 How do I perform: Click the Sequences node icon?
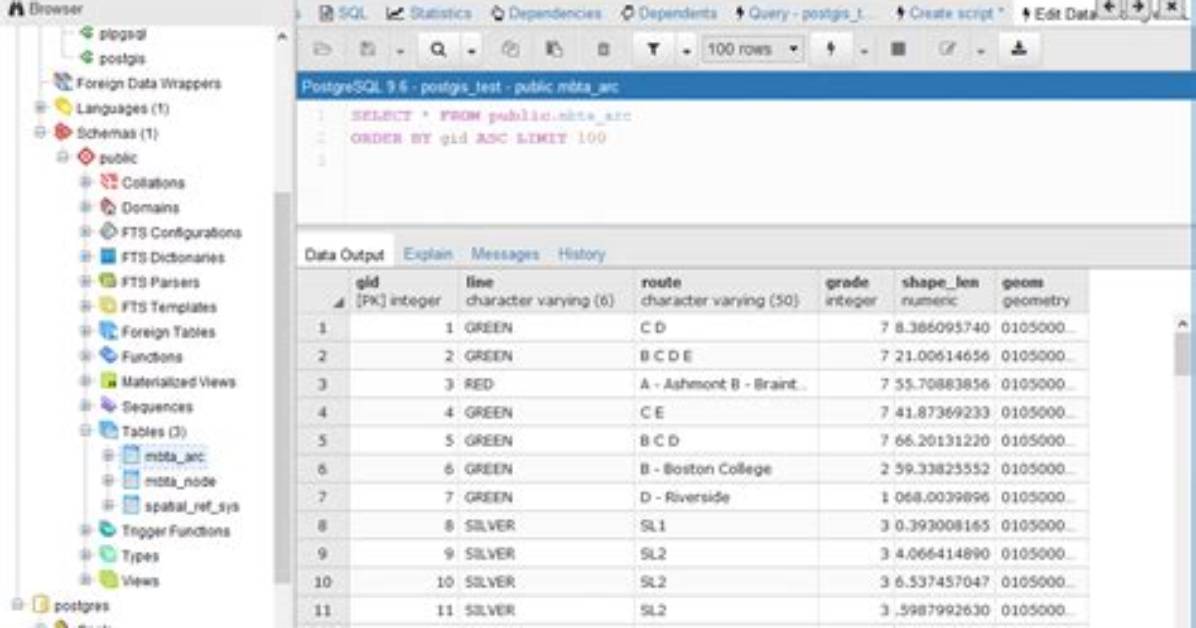109,406
